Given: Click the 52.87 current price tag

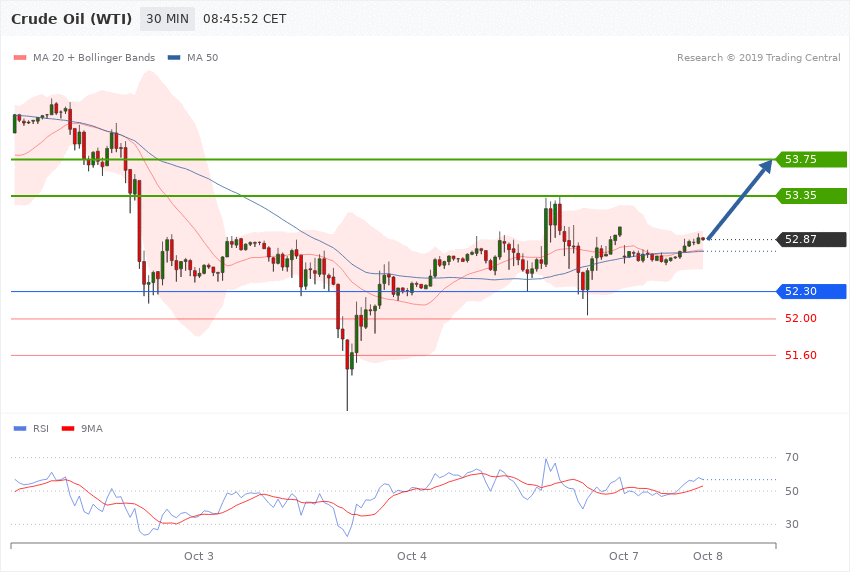Looking at the screenshot, I should click(x=812, y=240).
